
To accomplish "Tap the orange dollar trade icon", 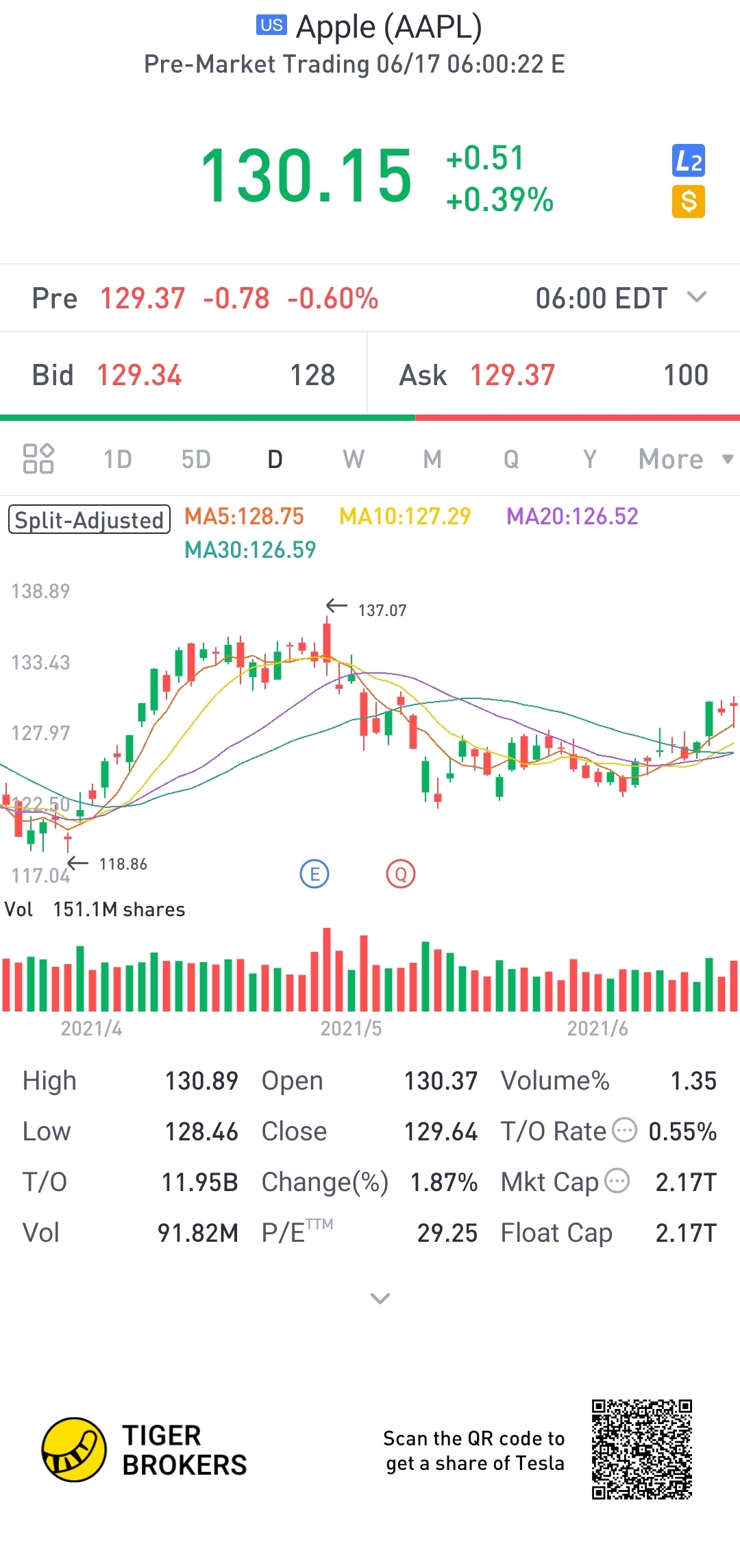I will point(689,201).
